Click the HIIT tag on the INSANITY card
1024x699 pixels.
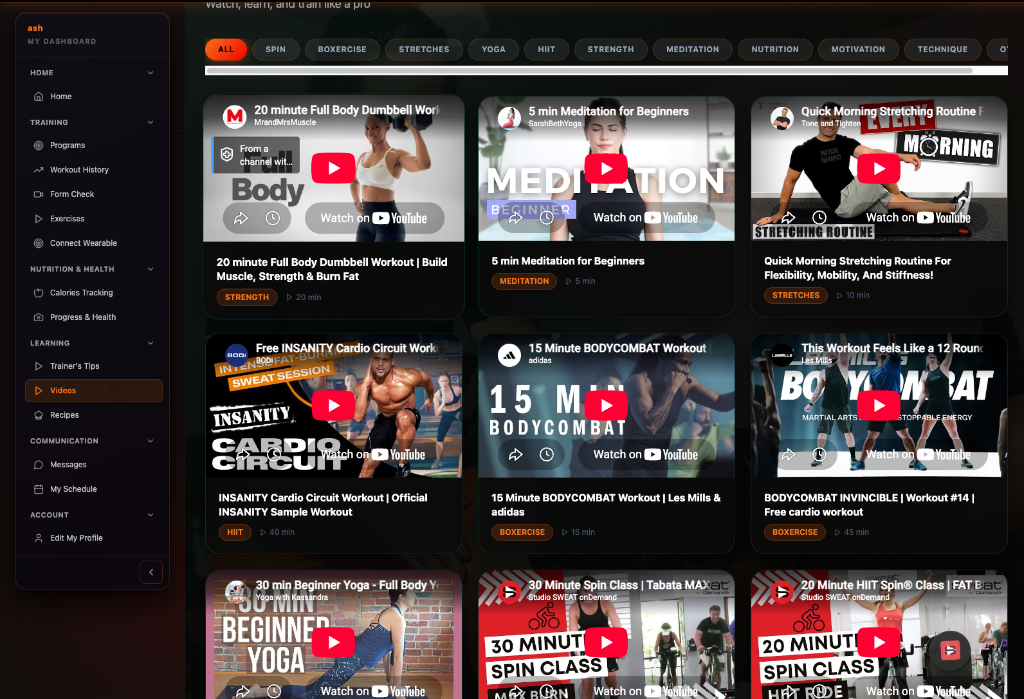click(235, 532)
